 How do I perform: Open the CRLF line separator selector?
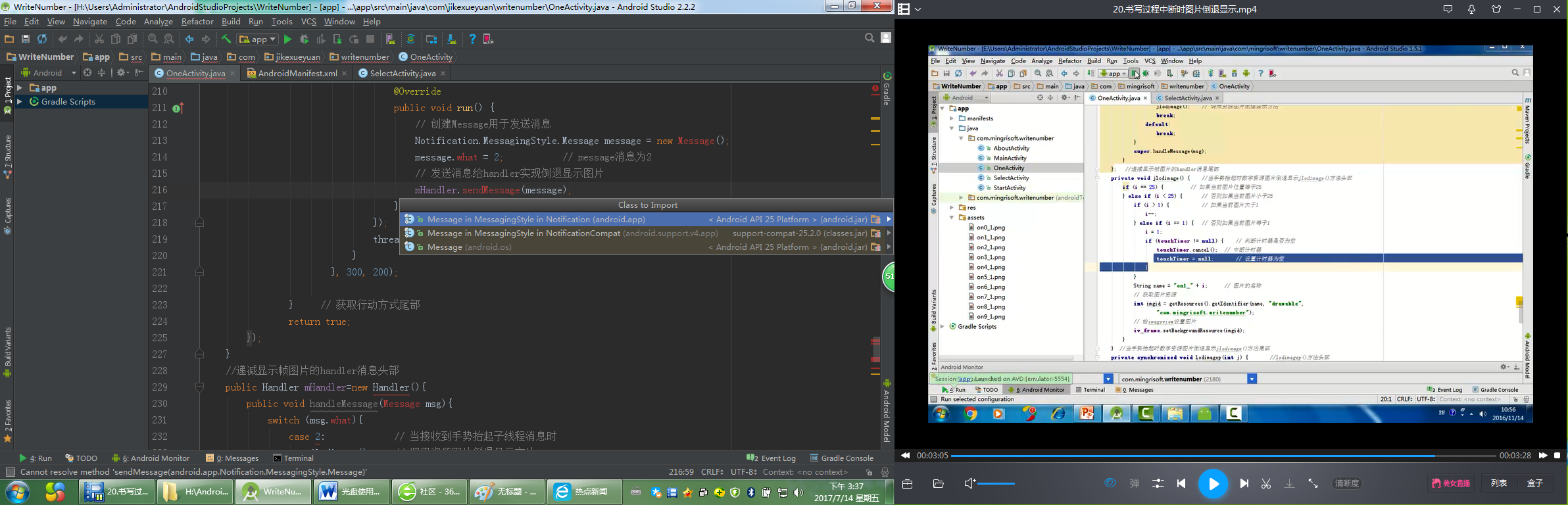coord(712,472)
